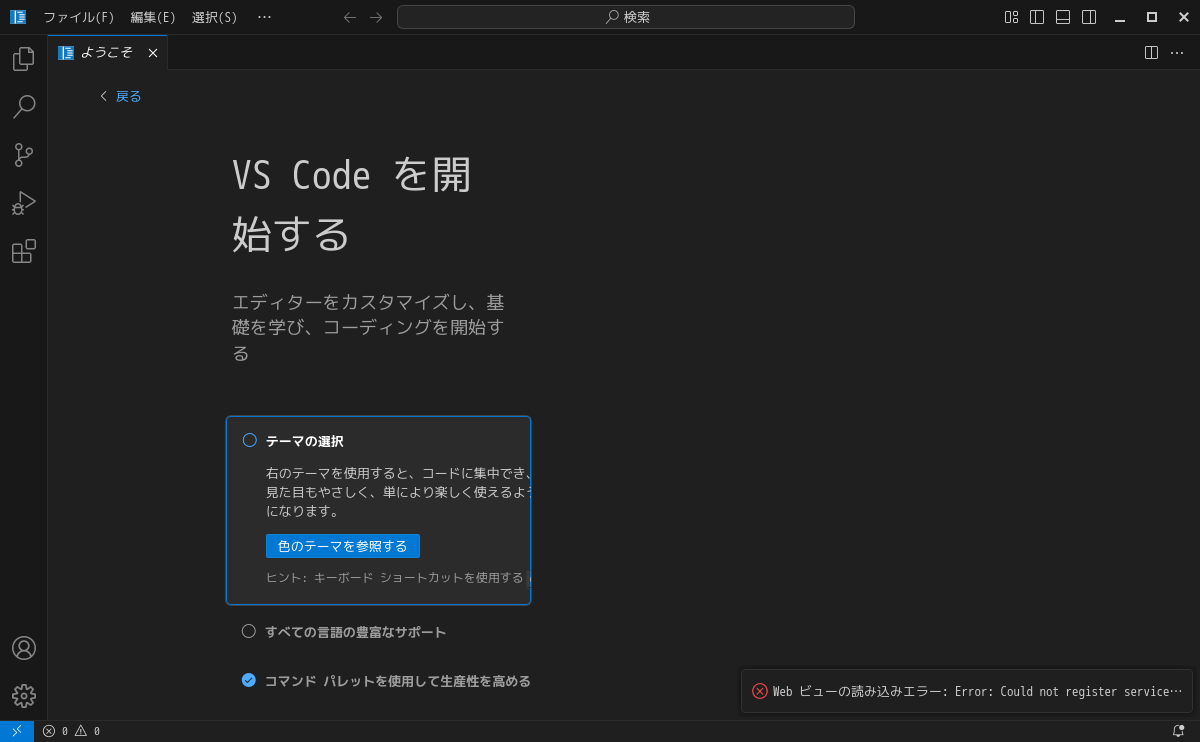
Task: Open the ファイル(F) menu
Action: (79, 17)
